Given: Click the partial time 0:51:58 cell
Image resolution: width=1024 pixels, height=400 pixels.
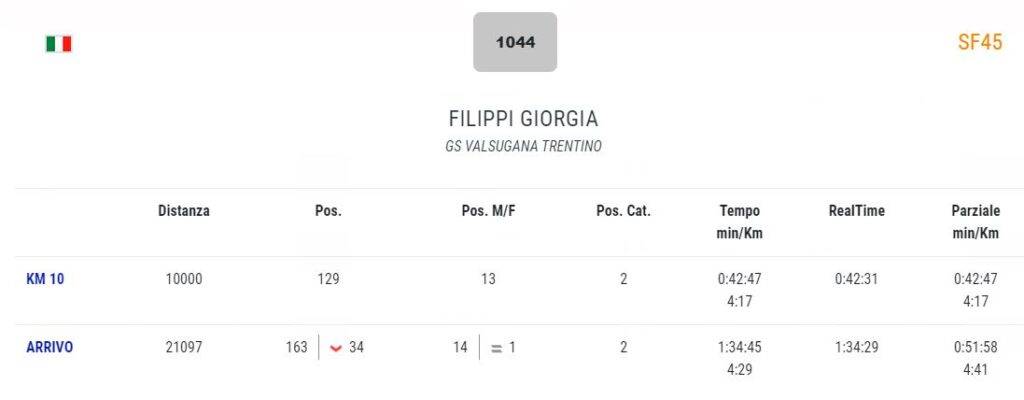Looking at the screenshot, I should tap(976, 347).
